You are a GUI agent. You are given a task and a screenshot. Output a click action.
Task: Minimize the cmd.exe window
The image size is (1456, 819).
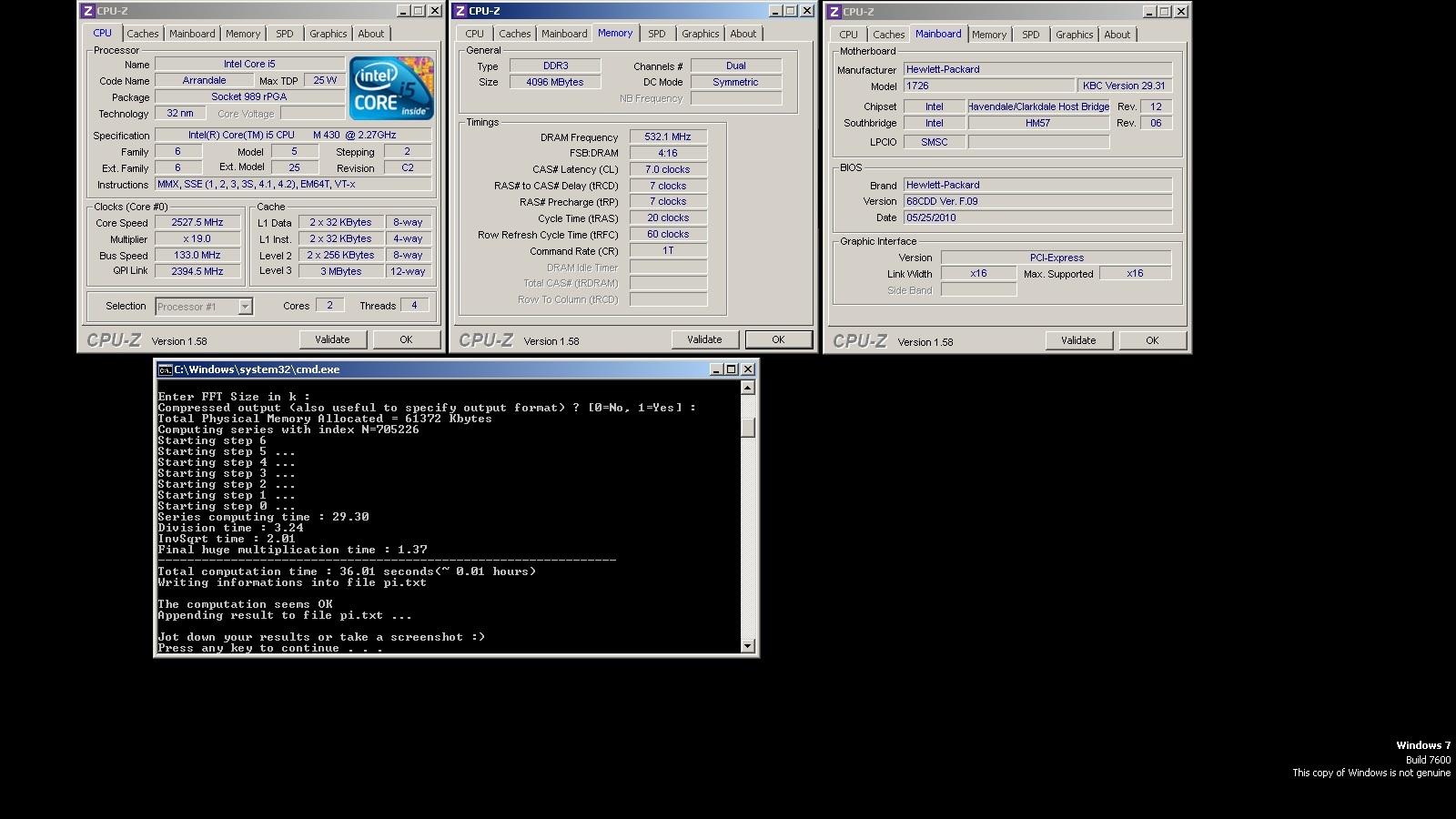coord(716,369)
